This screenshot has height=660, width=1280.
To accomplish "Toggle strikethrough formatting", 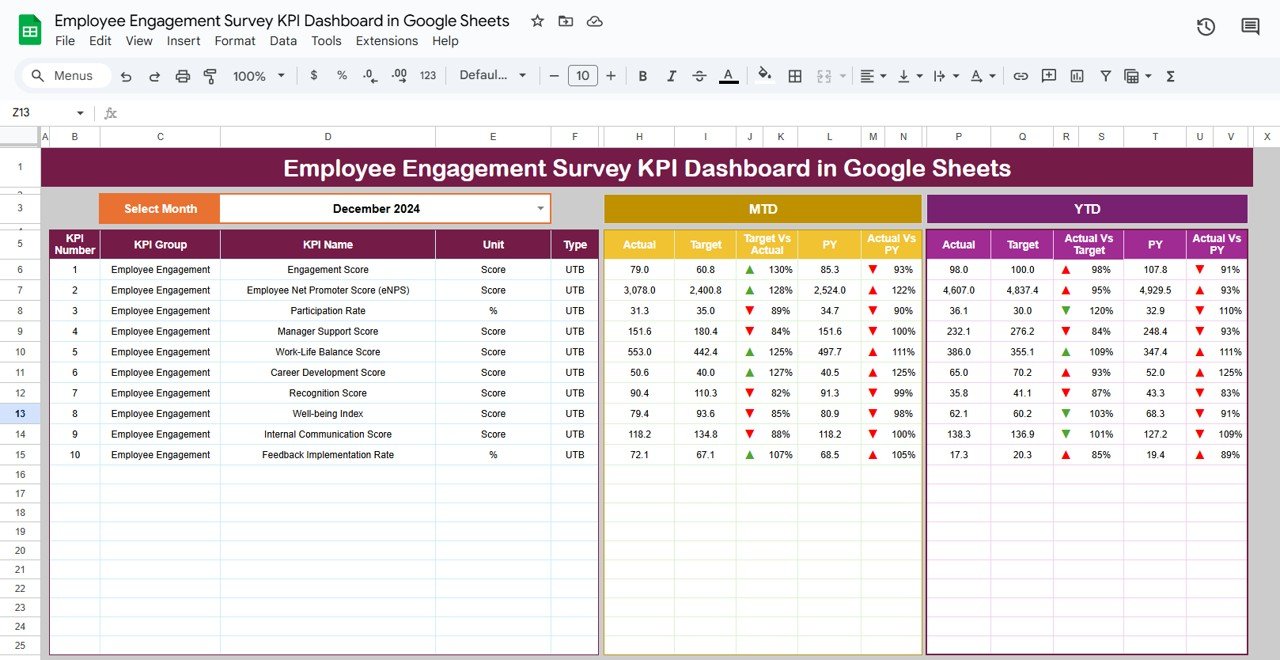I will point(699,75).
